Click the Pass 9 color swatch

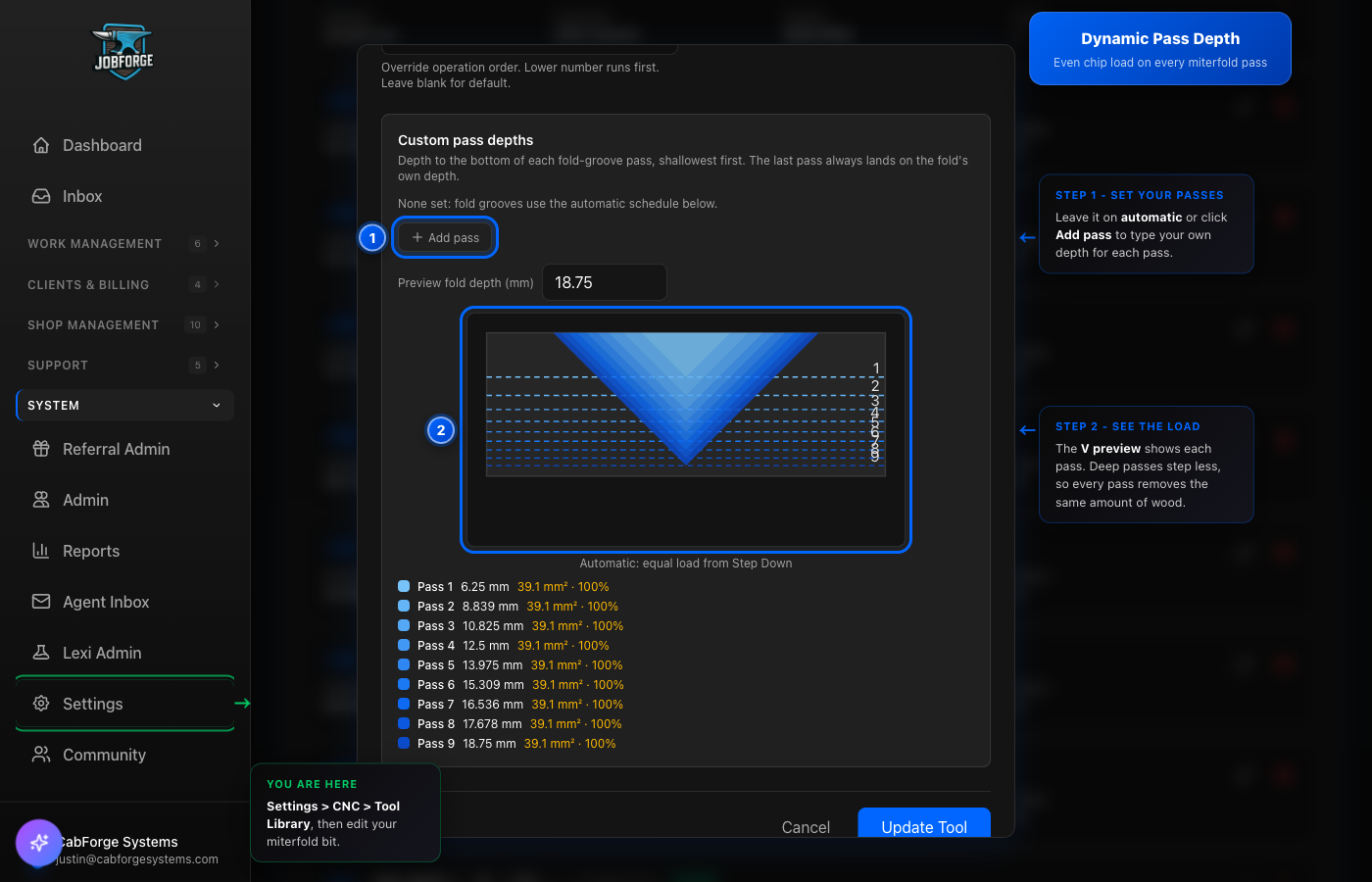tap(404, 743)
